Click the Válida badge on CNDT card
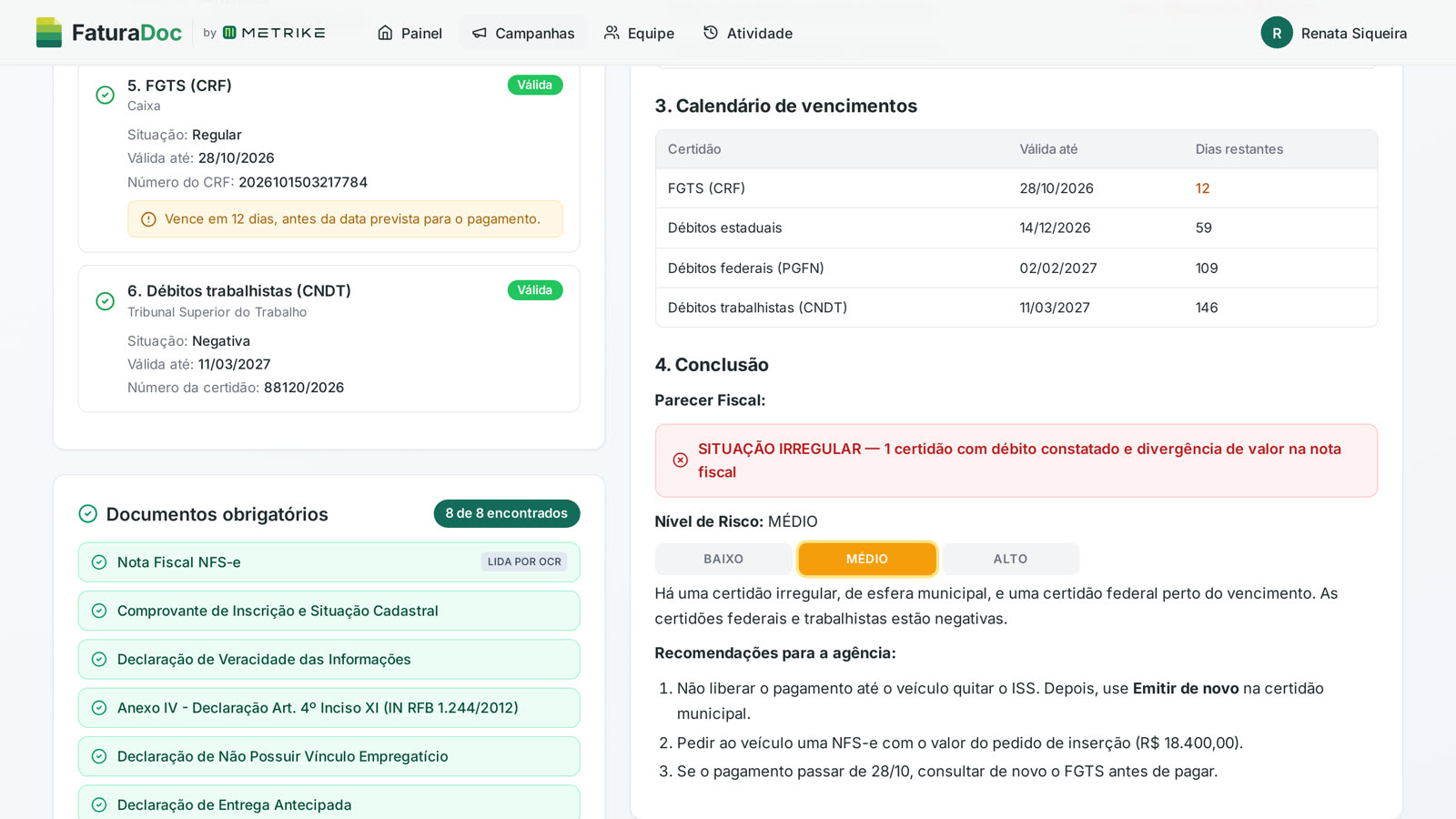The height and width of the screenshot is (819, 1456). [535, 290]
